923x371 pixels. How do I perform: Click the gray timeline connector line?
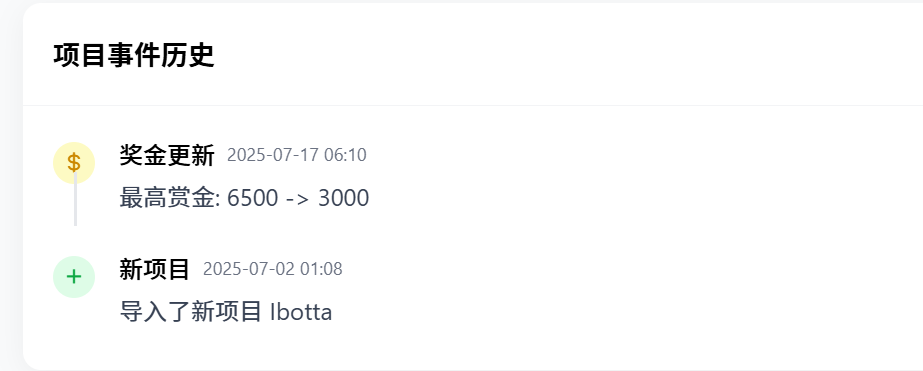tap(75, 199)
